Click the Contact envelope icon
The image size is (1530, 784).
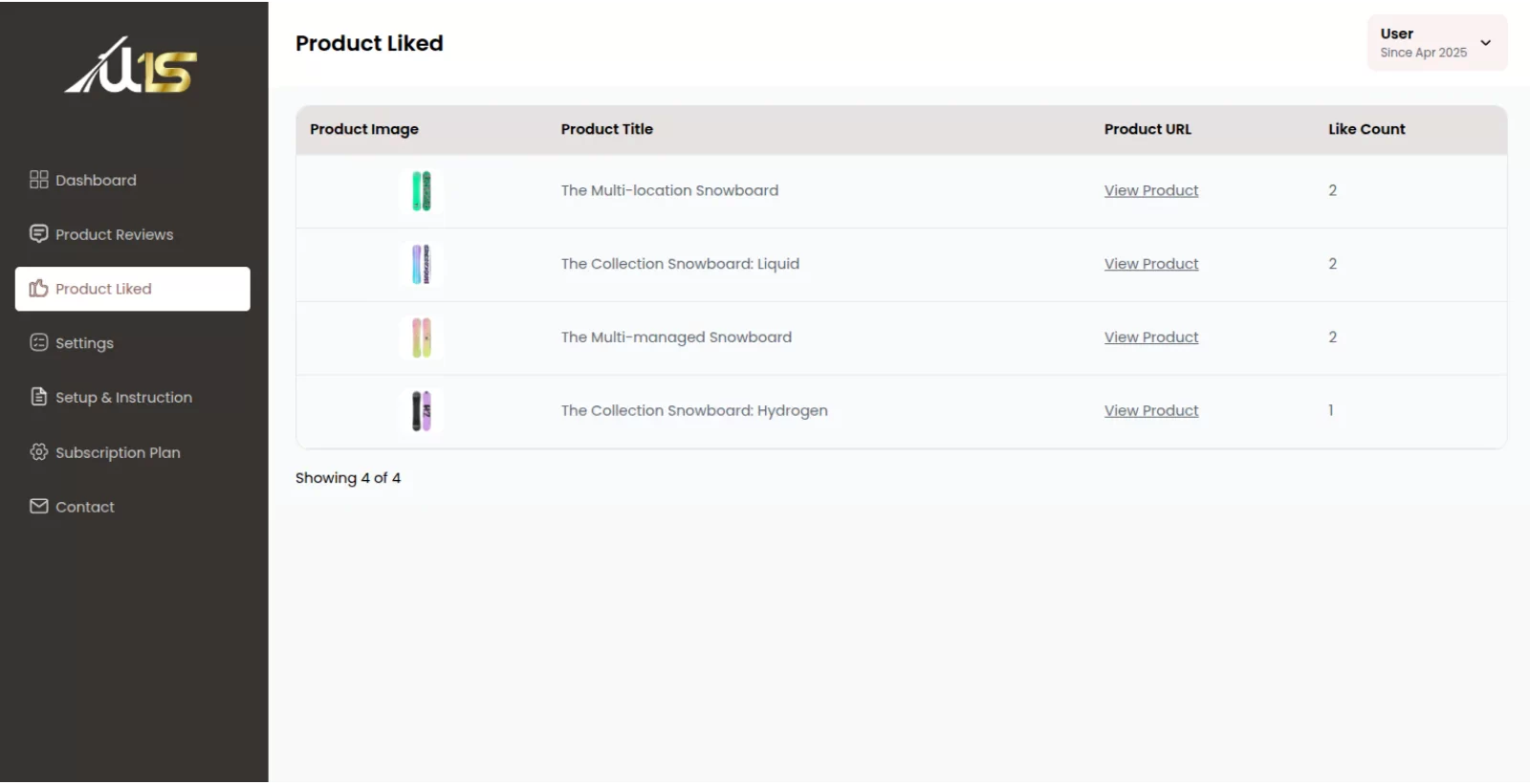pyautogui.click(x=38, y=507)
